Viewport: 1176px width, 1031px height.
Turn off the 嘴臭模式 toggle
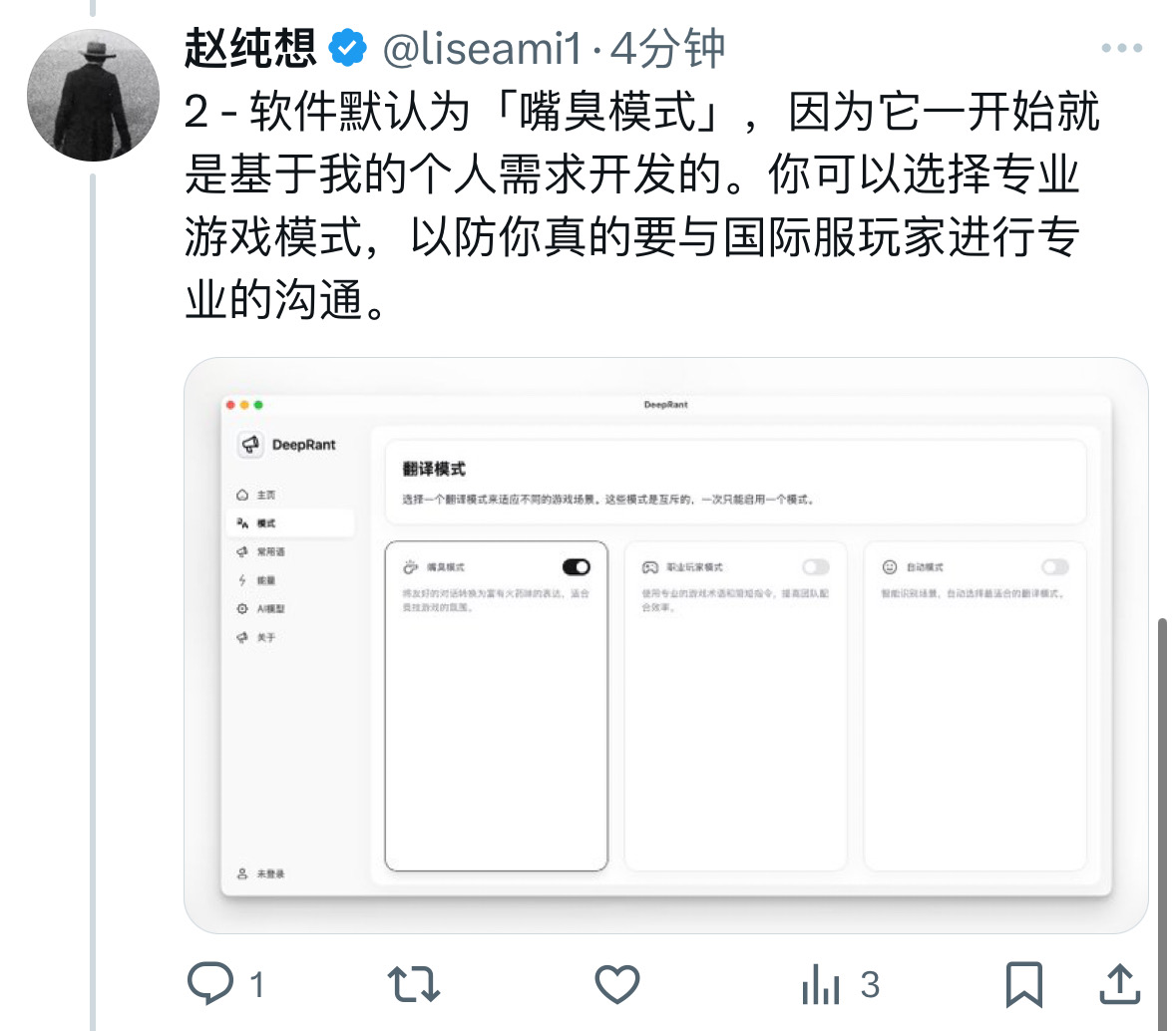pos(576,567)
